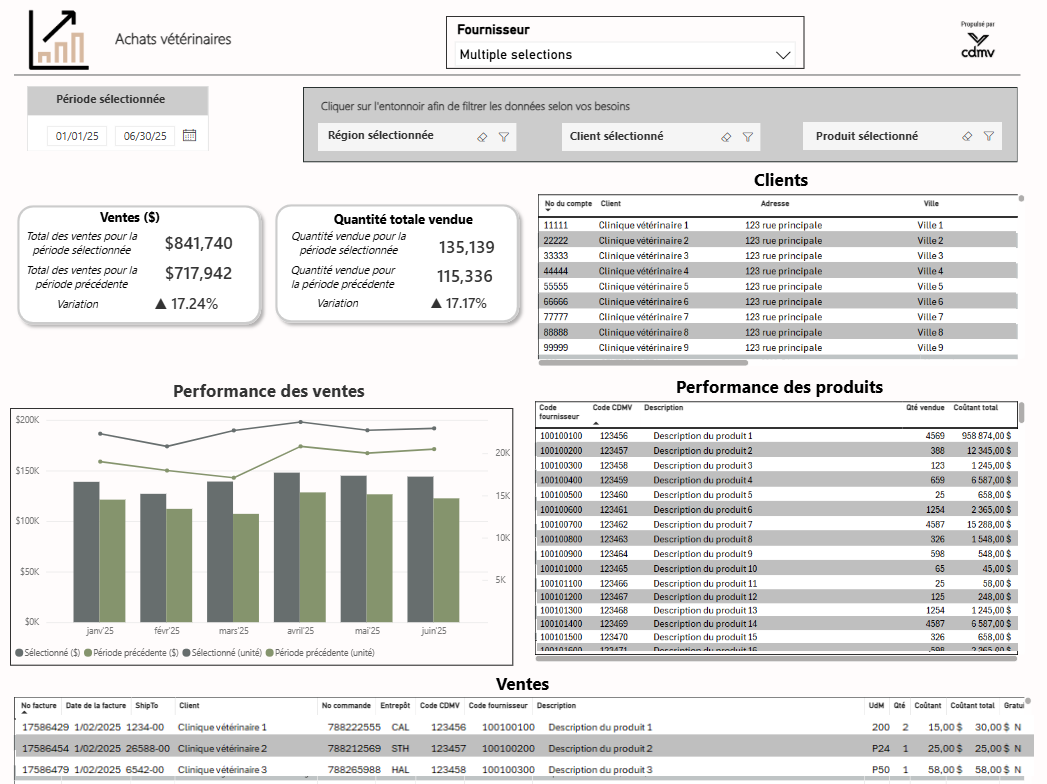The width and height of the screenshot is (1047, 784).
Task: Clear the Produit sélectionné filter with eraser
Action: (x=967, y=137)
